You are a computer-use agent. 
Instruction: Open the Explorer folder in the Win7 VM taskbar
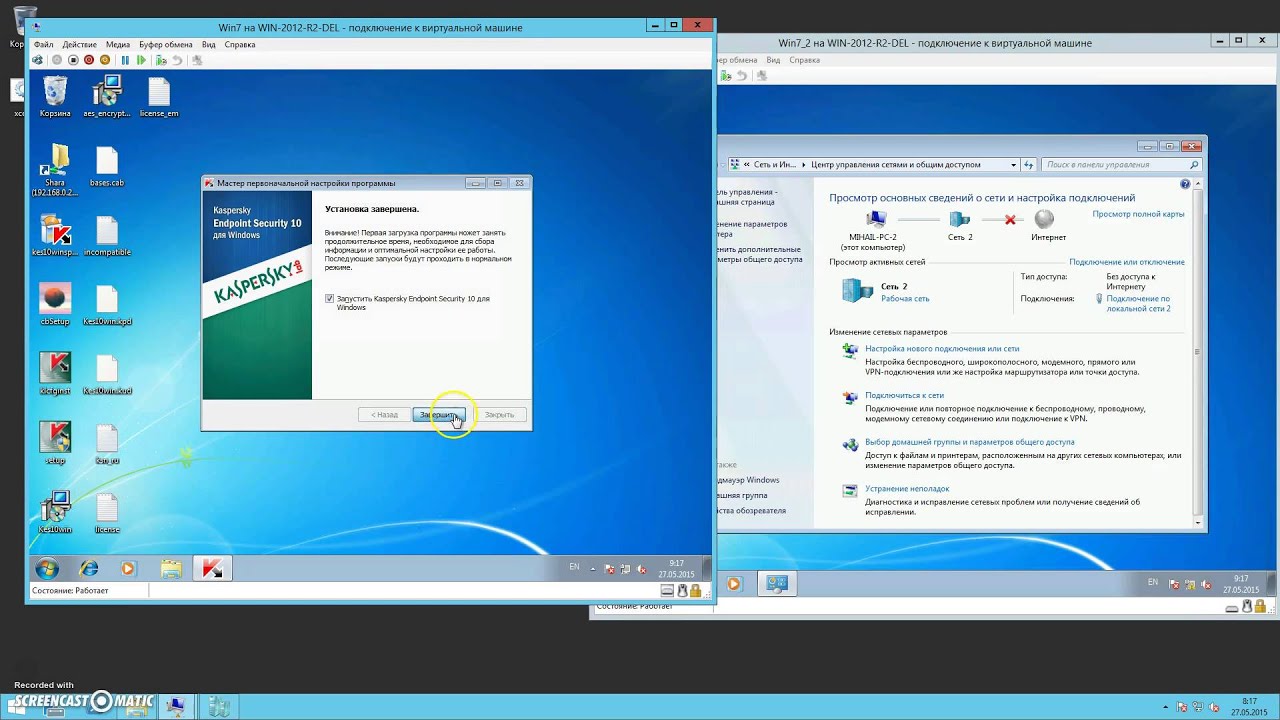(x=171, y=569)
